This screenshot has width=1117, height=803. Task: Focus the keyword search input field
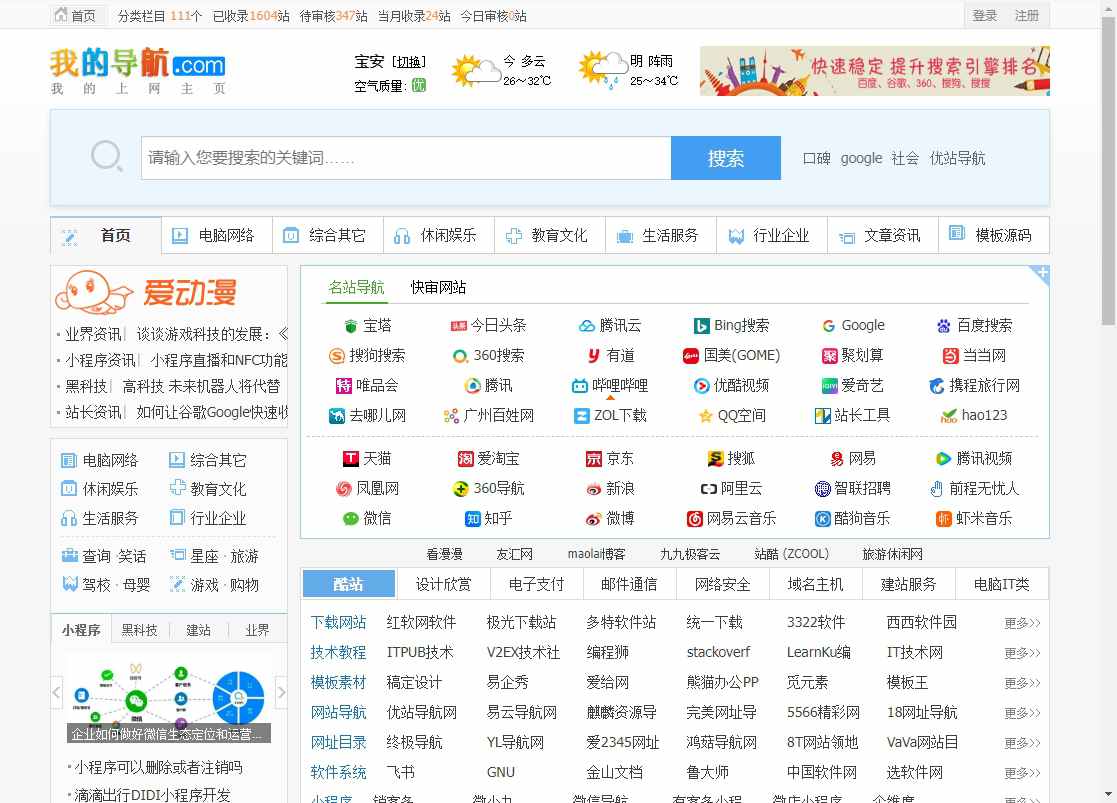(x=406, y=157)
